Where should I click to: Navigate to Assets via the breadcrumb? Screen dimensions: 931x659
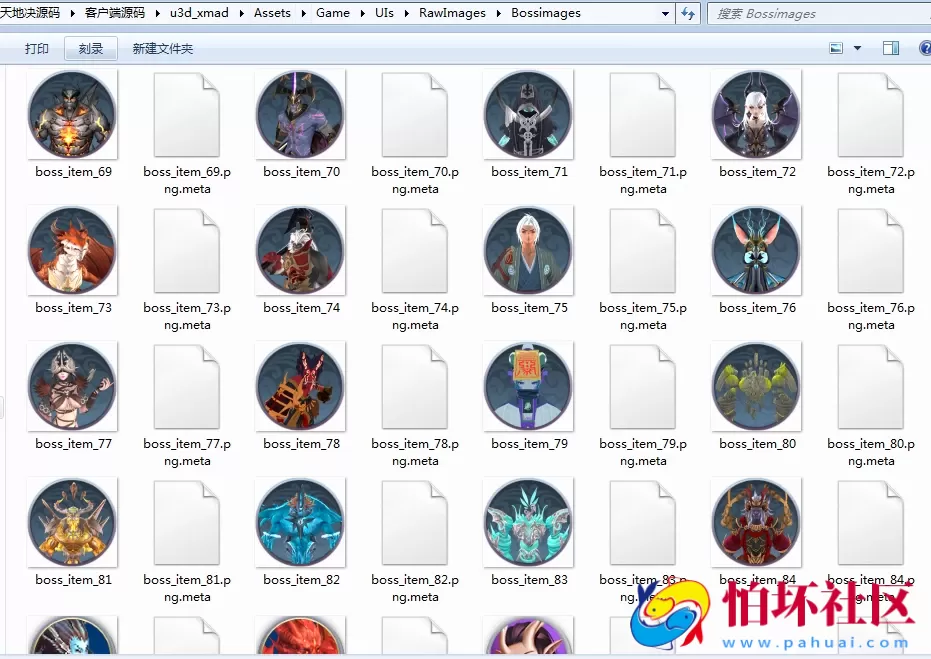tap(272, 13)
